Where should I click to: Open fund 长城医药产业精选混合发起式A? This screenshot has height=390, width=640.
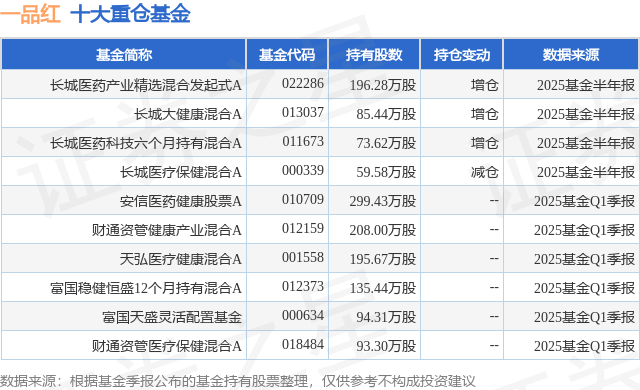point(146,85)
